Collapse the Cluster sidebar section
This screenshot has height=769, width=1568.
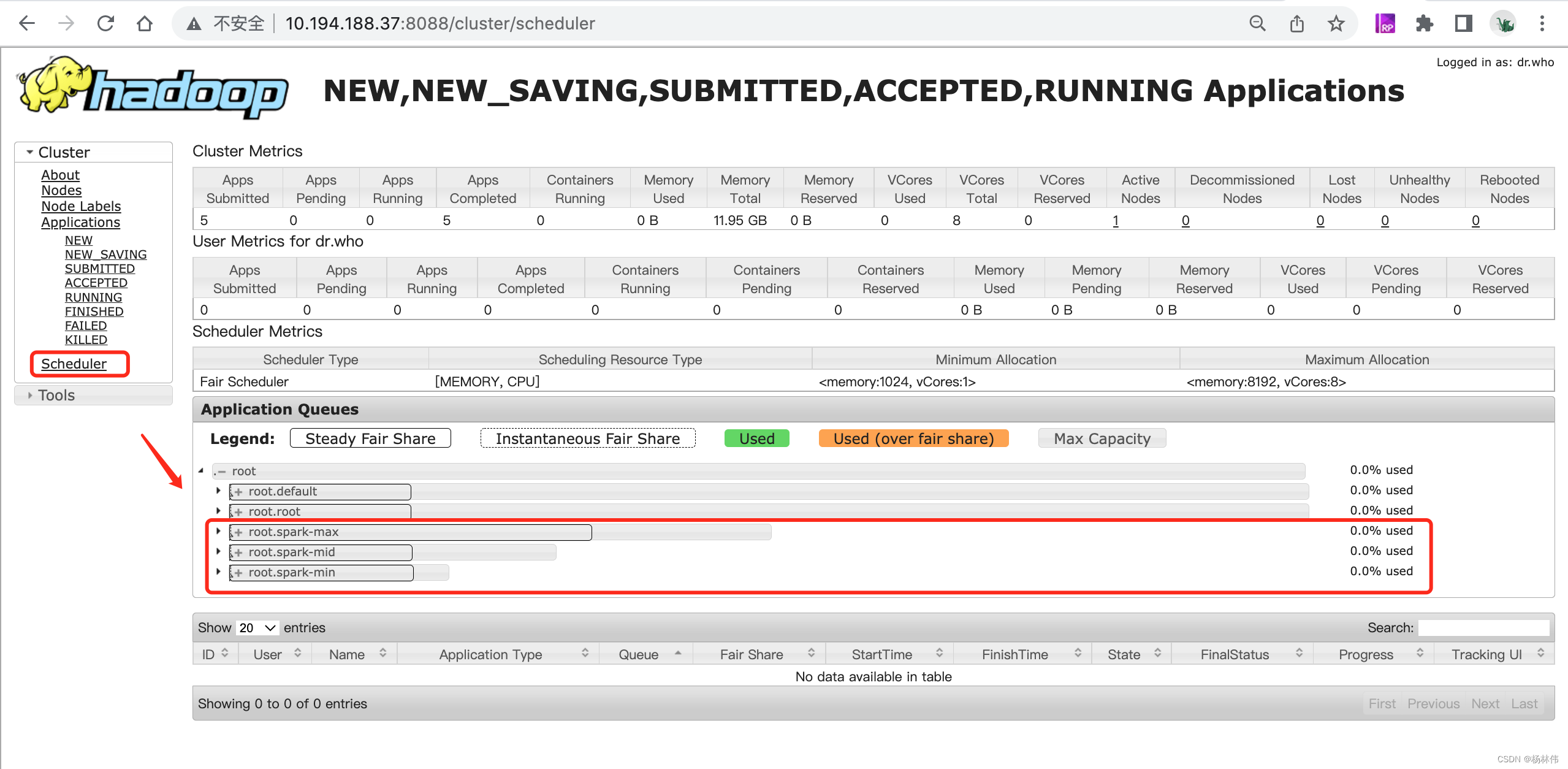63,152
